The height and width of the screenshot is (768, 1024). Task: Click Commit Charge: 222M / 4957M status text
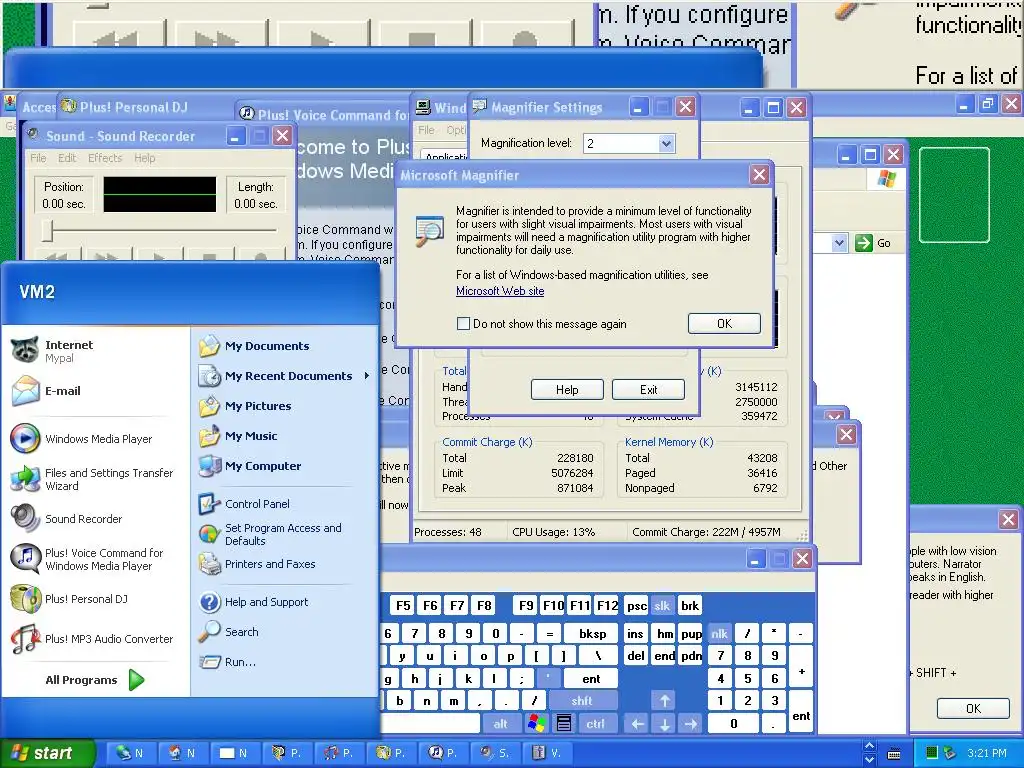click(x=706, y=532)
